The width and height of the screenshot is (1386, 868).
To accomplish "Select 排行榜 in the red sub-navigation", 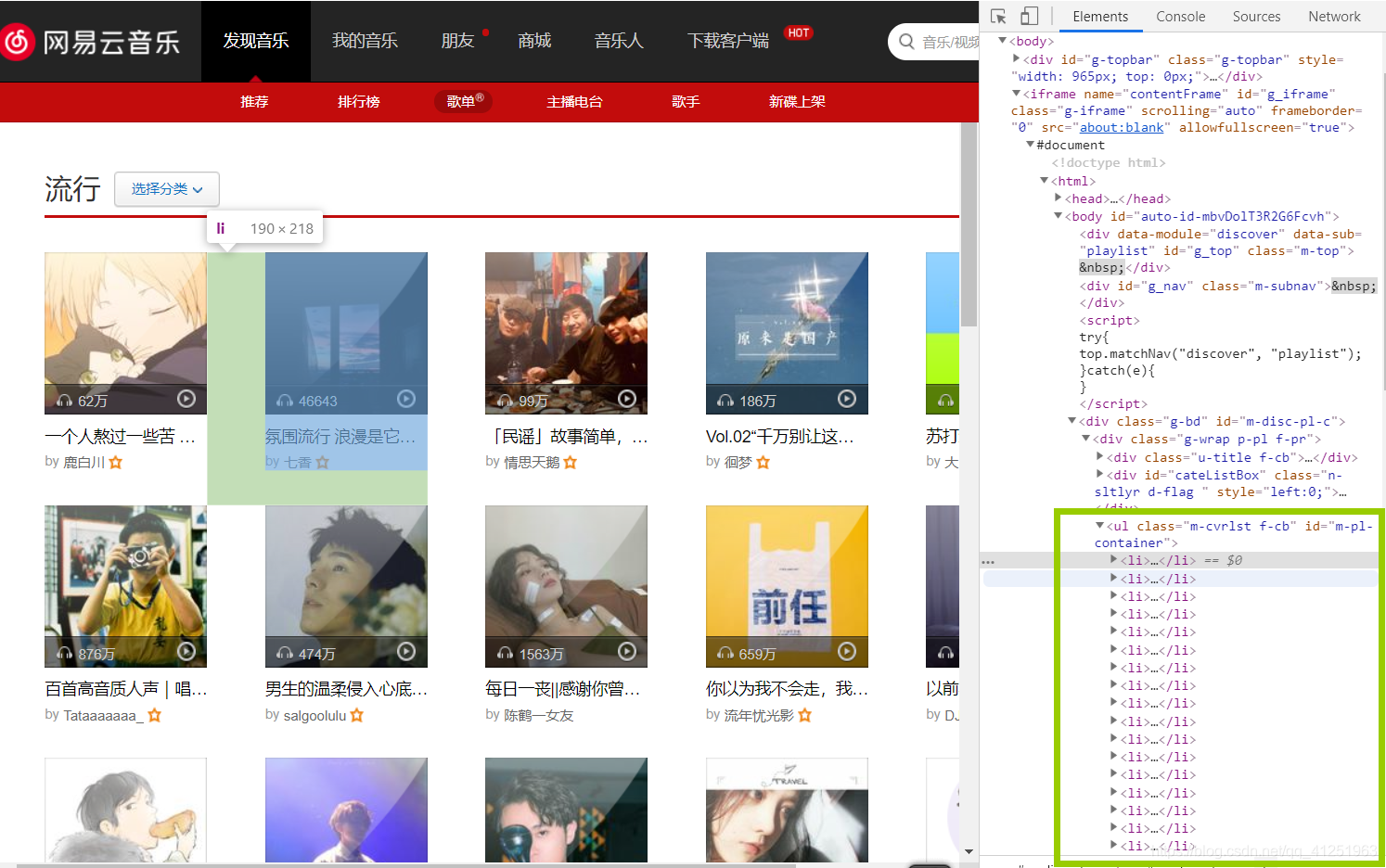I will (x=358, y=102).
